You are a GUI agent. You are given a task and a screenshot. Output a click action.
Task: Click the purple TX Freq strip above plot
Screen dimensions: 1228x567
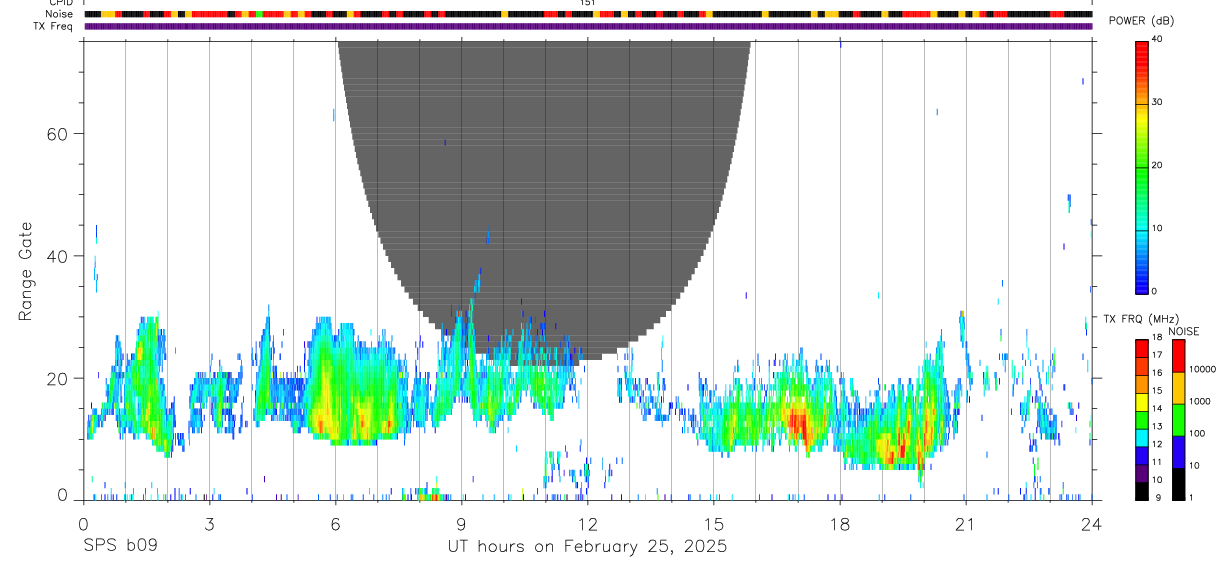(x=588, y=26)
